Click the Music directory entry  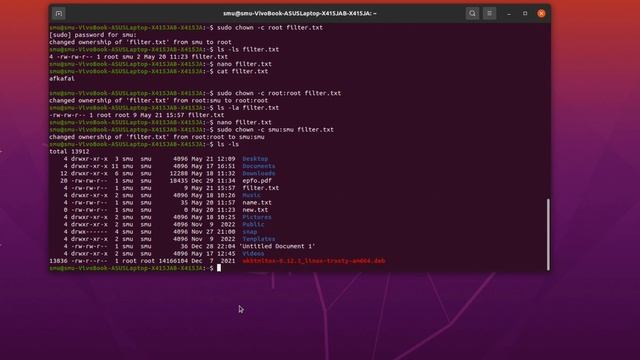click(251, 196)
